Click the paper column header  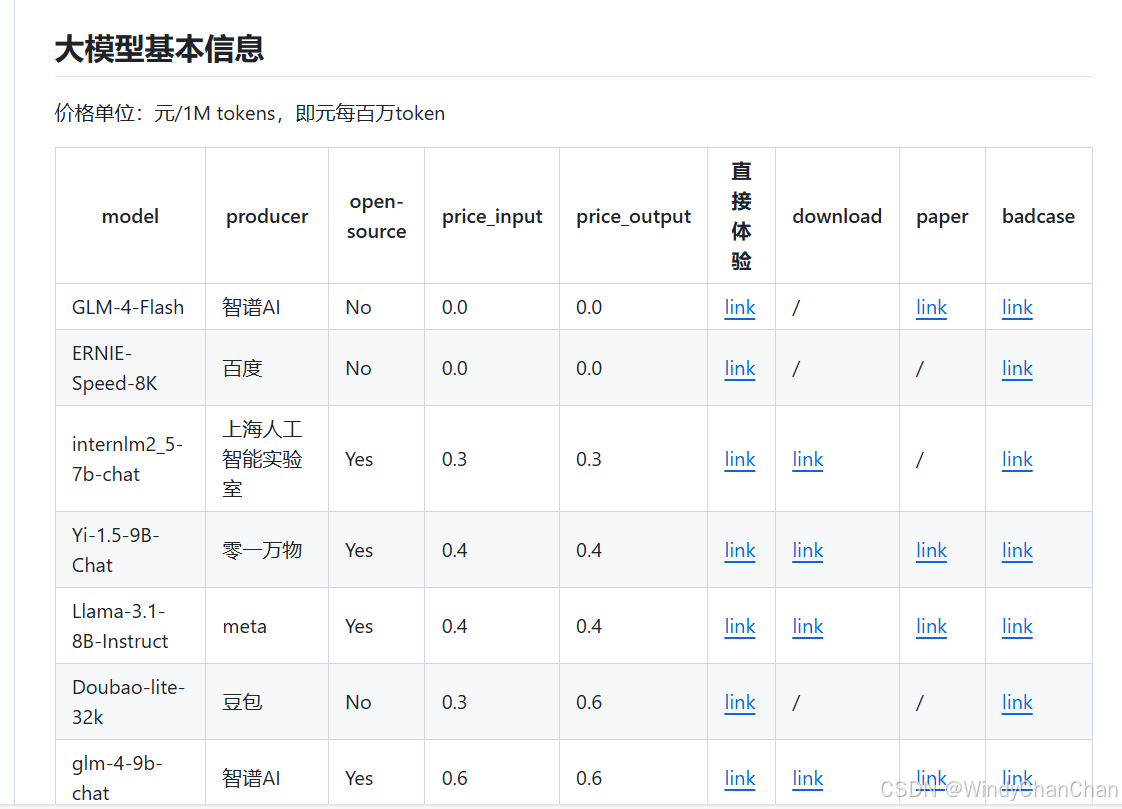(942, 217)
